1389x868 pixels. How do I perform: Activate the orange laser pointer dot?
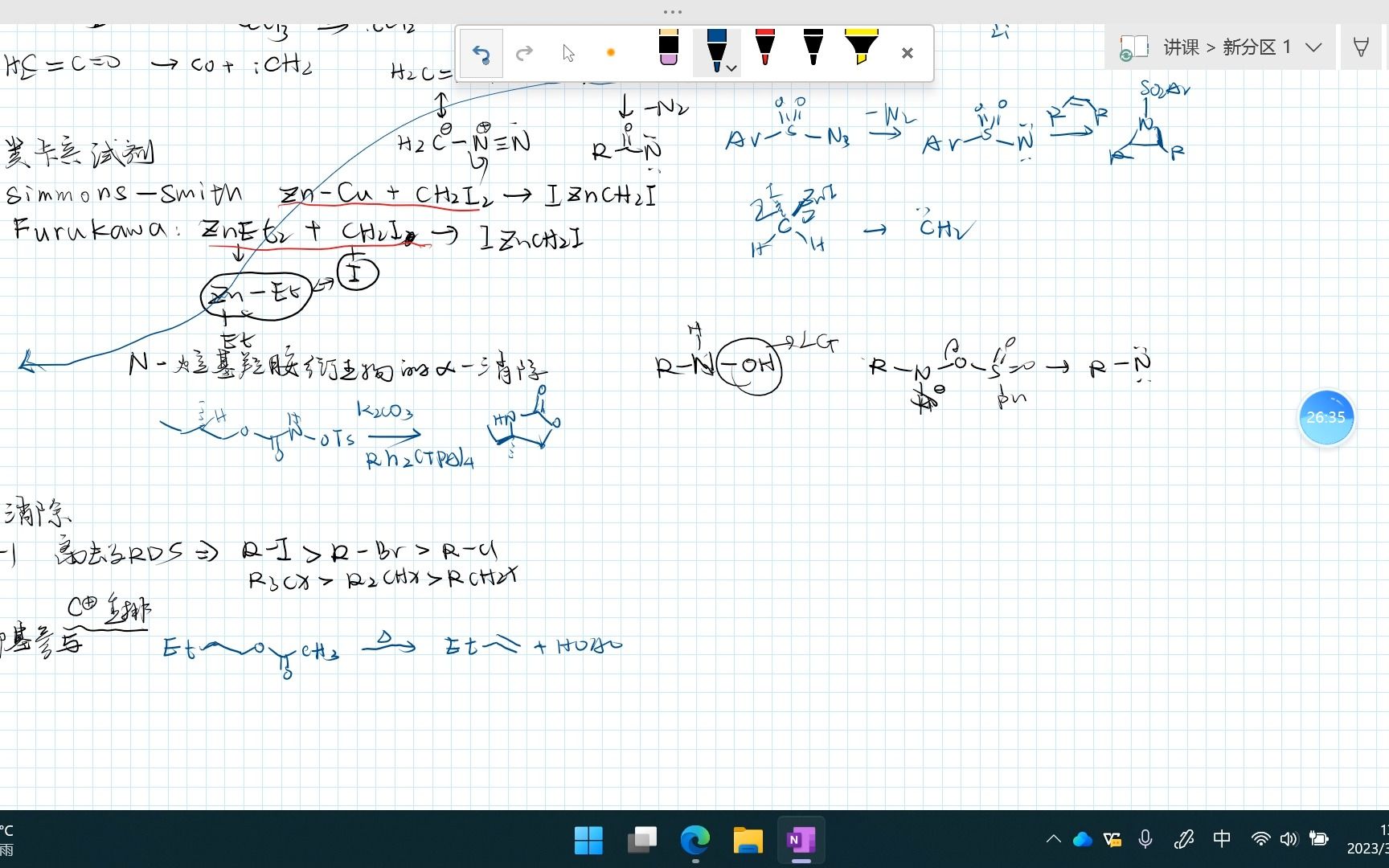(x=611, y=53)
